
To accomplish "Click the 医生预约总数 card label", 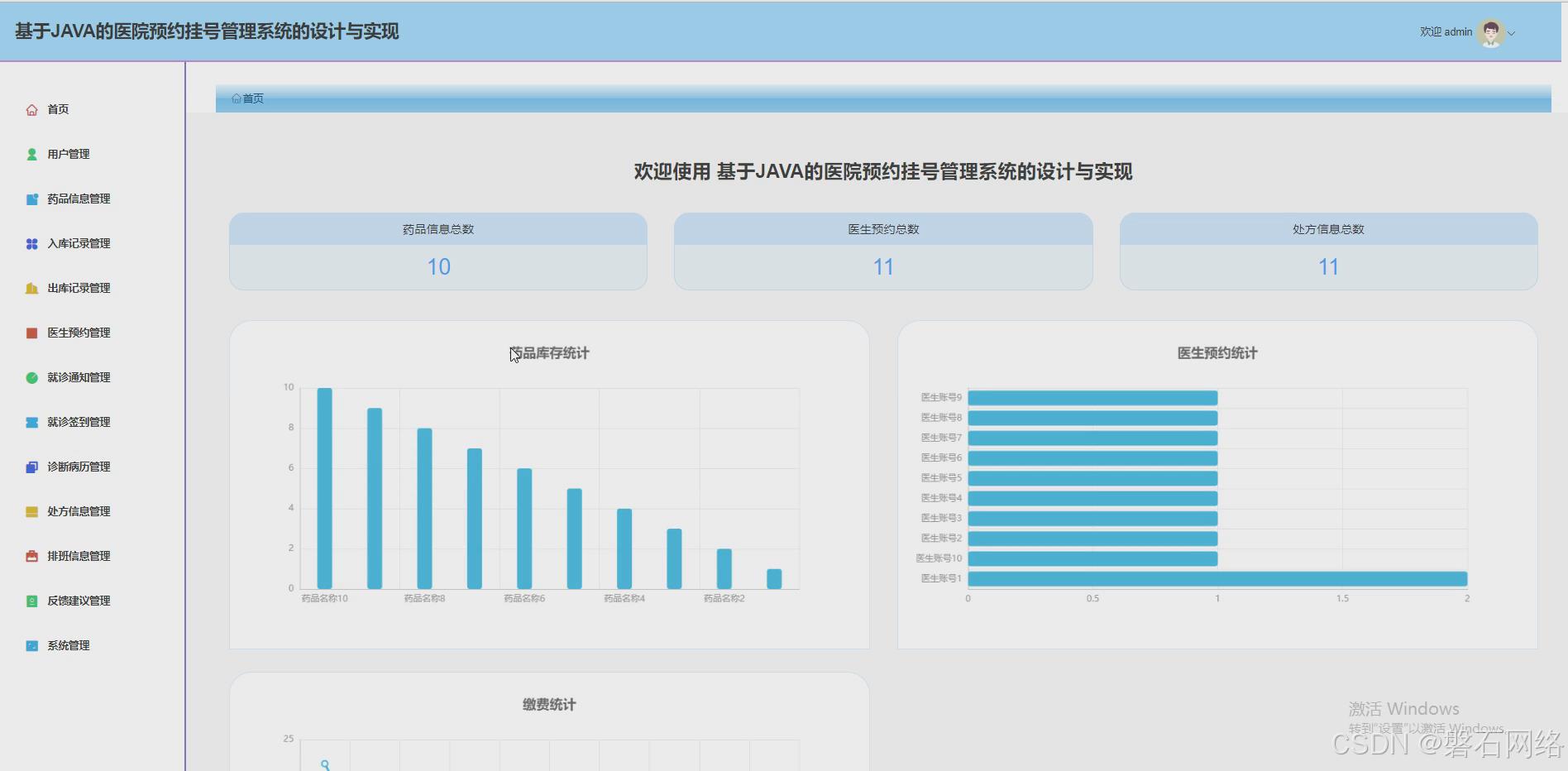I will point(883,229).
